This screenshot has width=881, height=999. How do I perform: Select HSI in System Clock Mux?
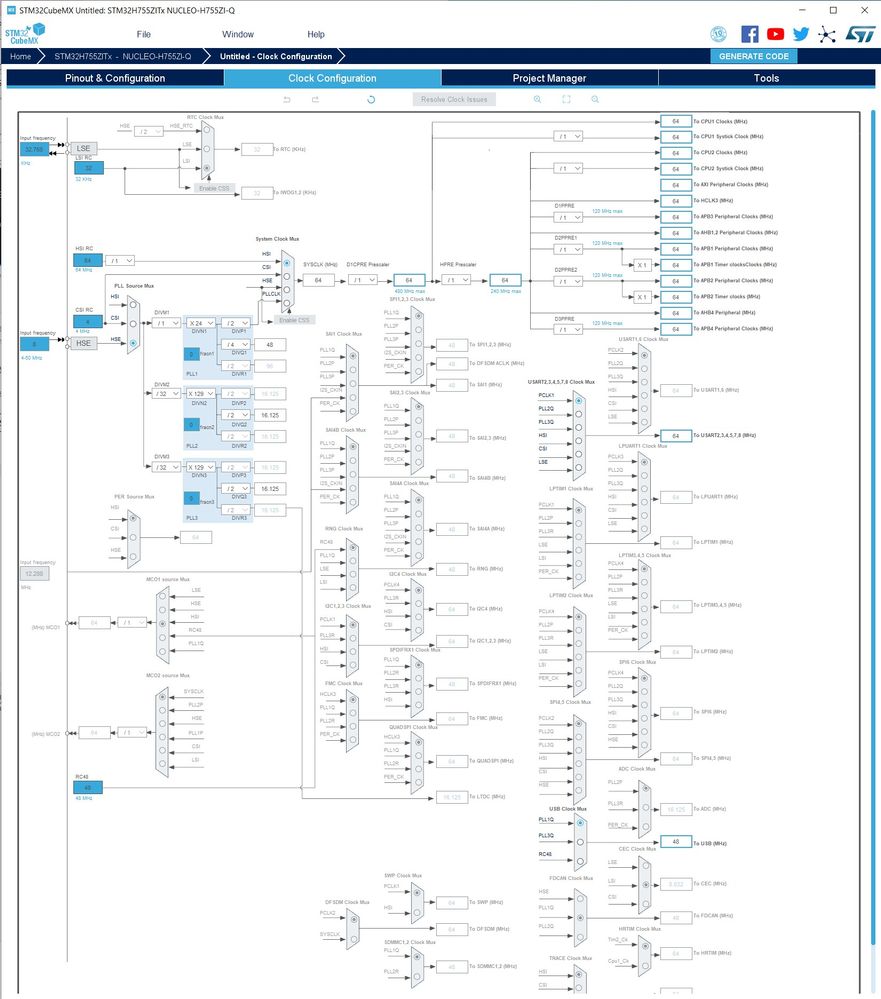287,262
